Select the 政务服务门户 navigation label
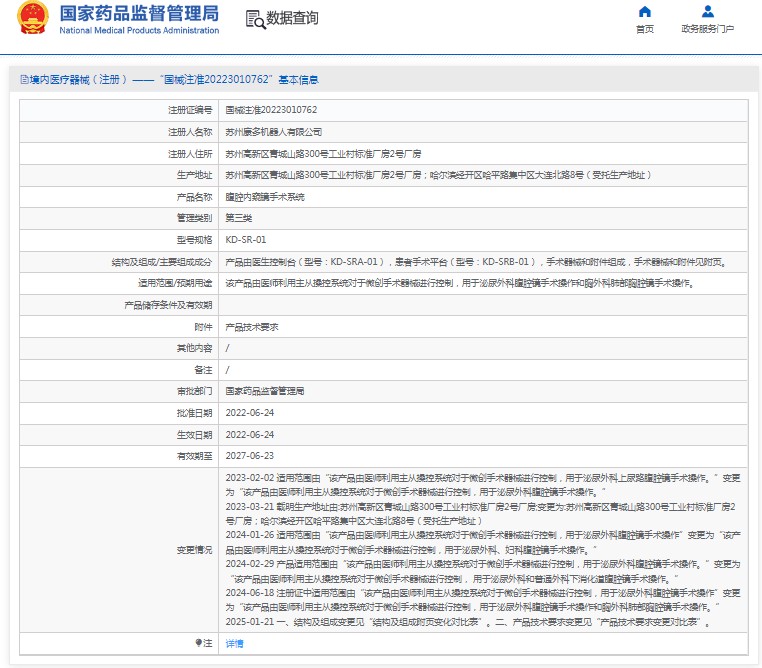The image size is (762, 668). click(707, 29)
